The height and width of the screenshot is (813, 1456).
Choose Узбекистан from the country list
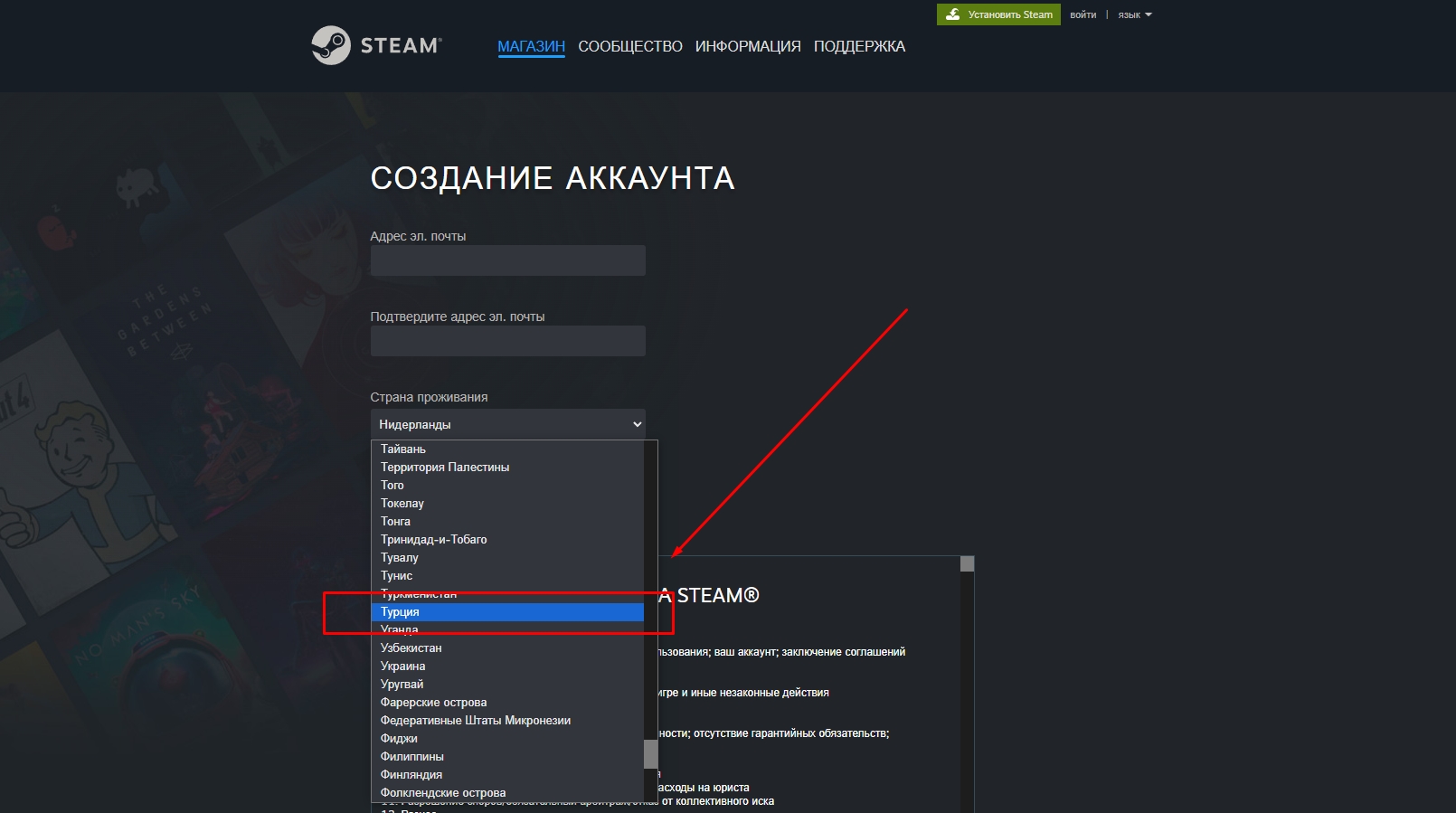click(507, 648)
